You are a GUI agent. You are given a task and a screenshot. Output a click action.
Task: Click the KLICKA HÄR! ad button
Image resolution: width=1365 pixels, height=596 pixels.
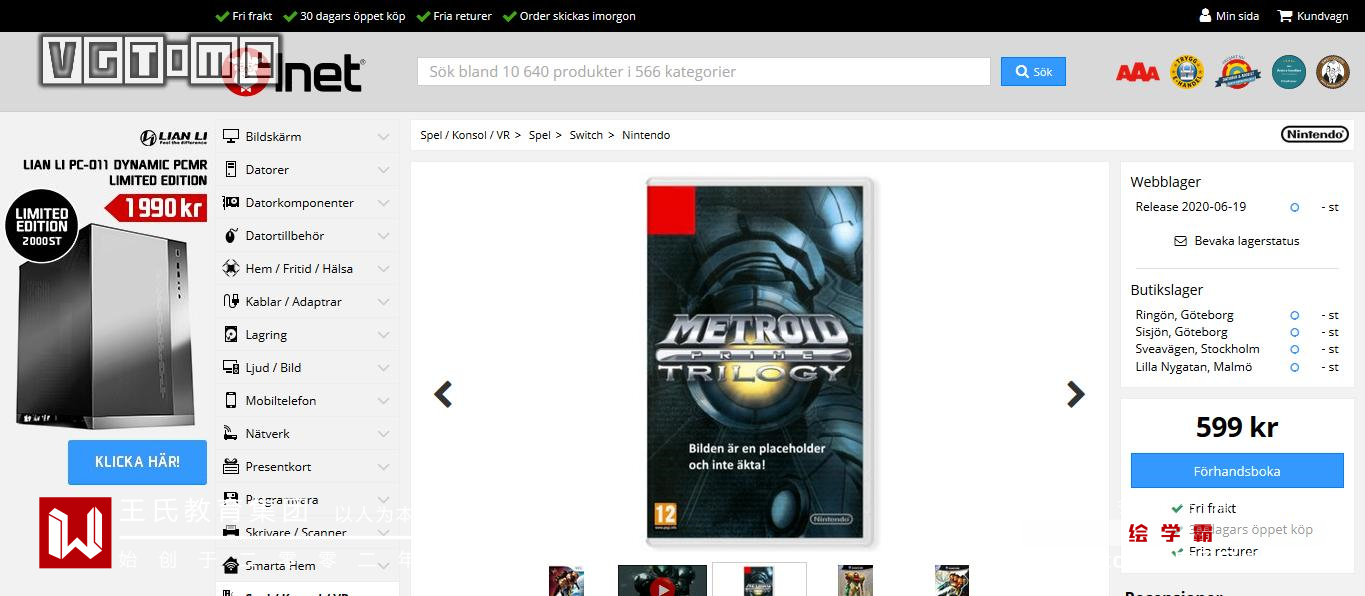point(137,462)
